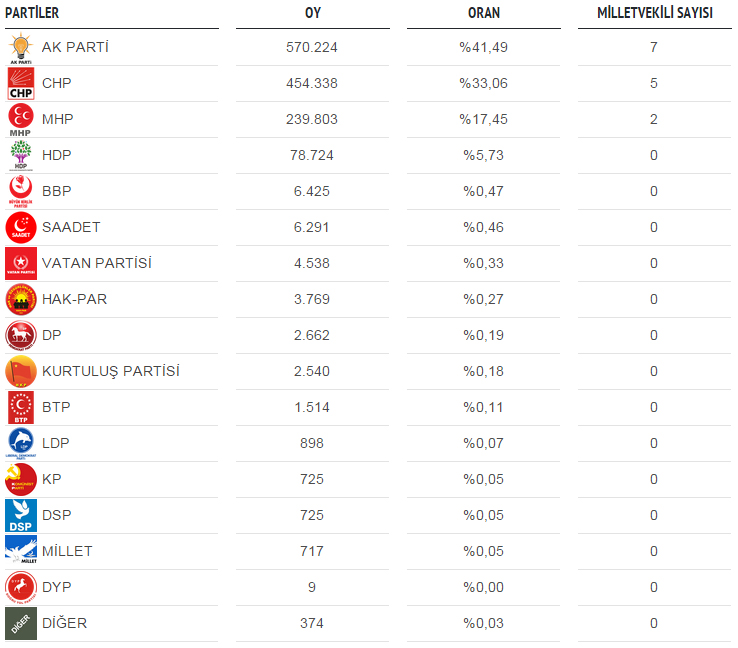Click the PARTİLER column header
Image resolution: width=738 pixels, height=648 pixels.
32,13
